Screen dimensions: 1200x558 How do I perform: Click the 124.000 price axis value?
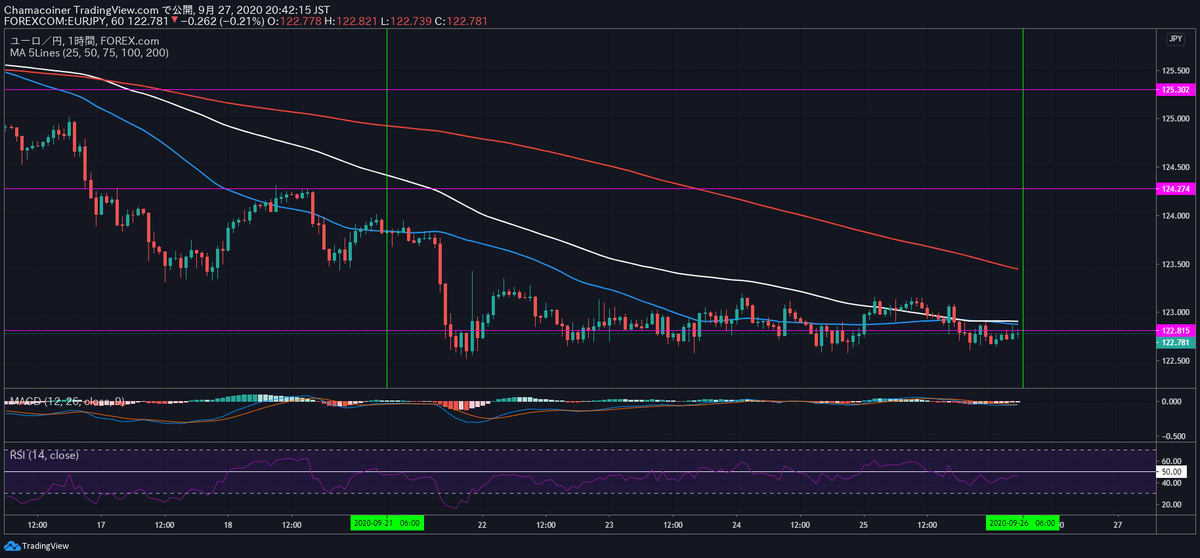(x=1176, y=215)
